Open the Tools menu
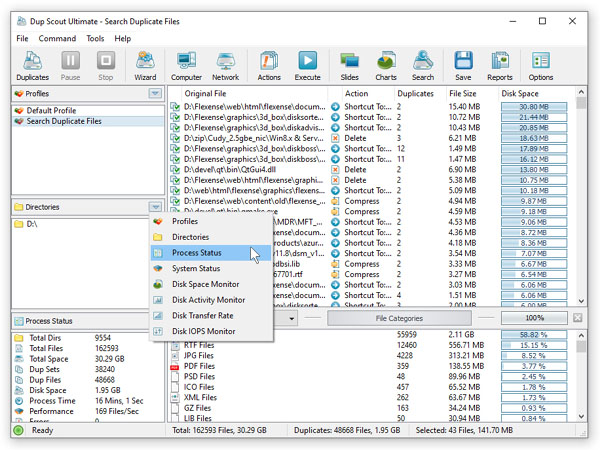Image resolution: width=600 pixels, height=450 pixels. tap(95, 38)
